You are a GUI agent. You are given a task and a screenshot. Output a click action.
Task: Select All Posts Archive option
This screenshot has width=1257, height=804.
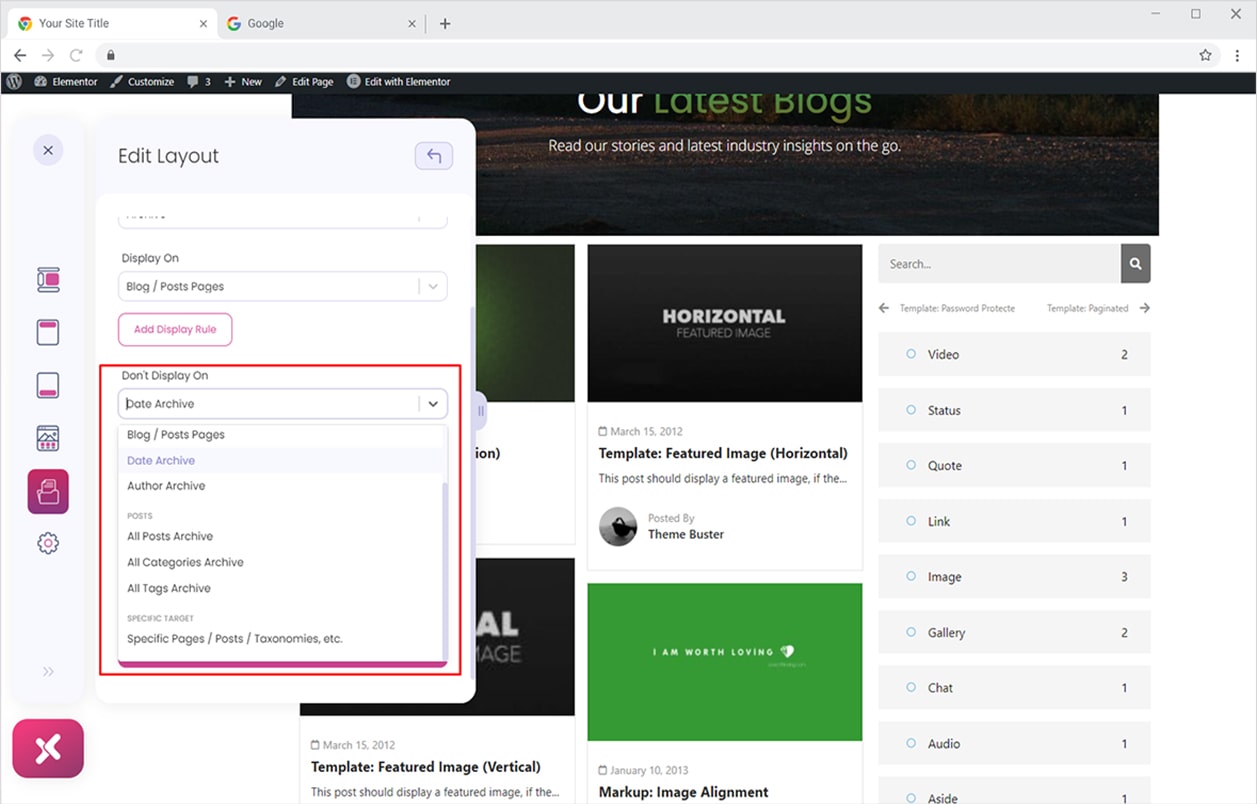[281, 537]
